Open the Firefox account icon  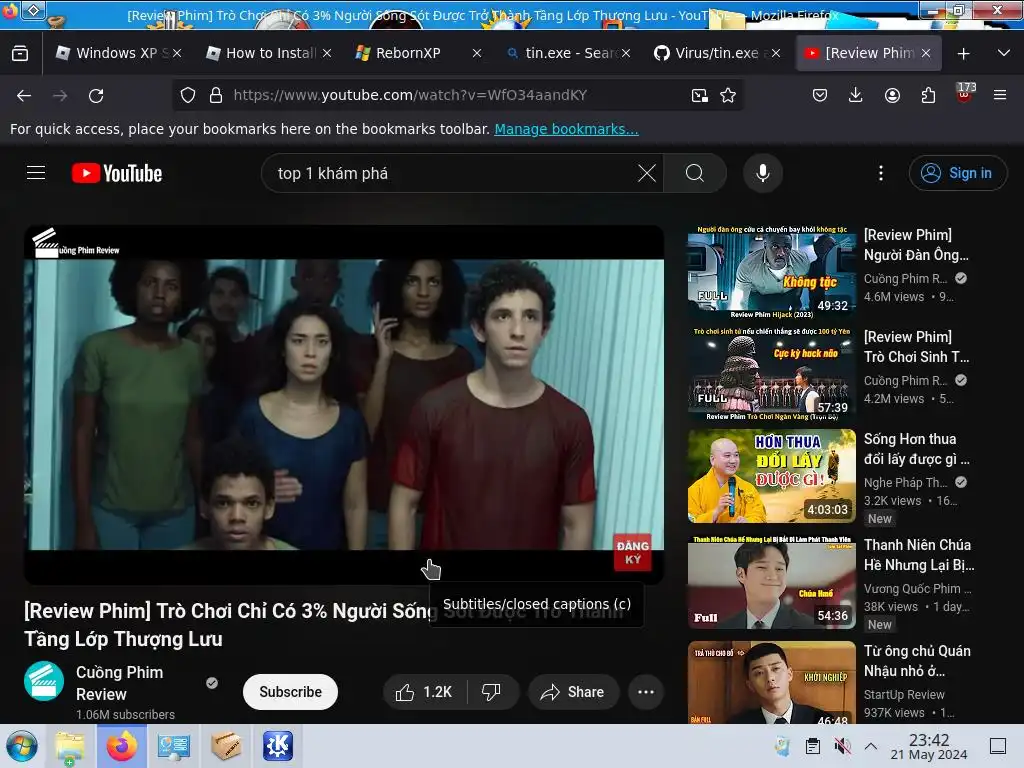(892, 95)
